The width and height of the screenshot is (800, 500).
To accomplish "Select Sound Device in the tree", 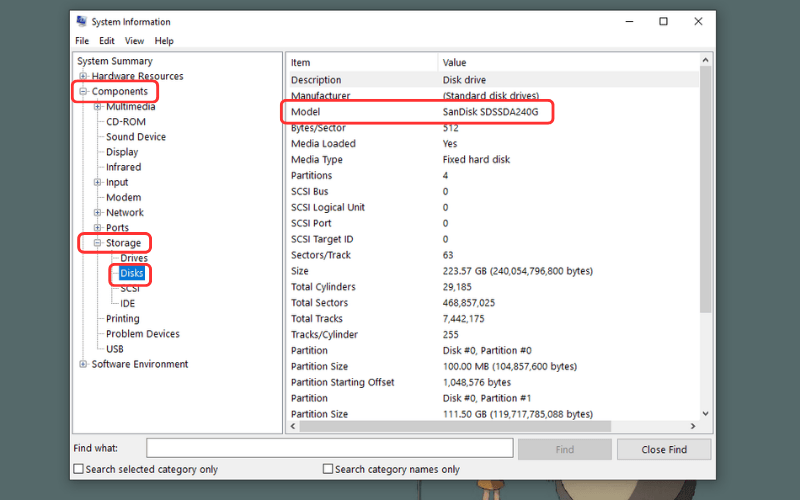I will click(136, 137).
